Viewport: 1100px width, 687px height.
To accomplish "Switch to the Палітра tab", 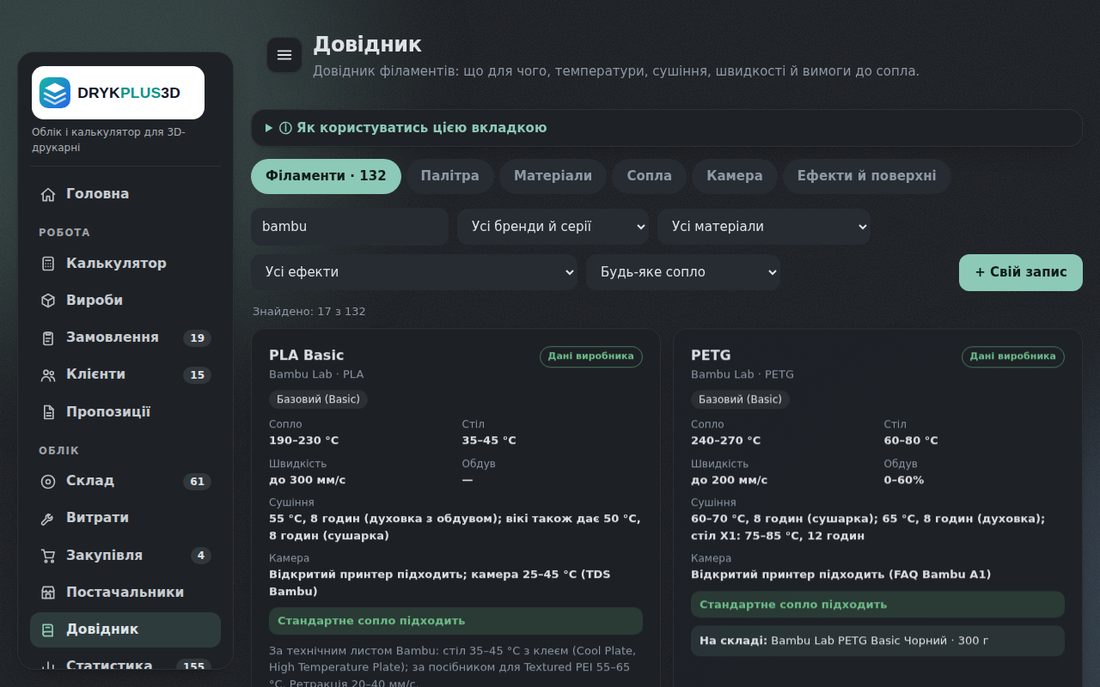I will pyautogui.click(x=450, y=176).
